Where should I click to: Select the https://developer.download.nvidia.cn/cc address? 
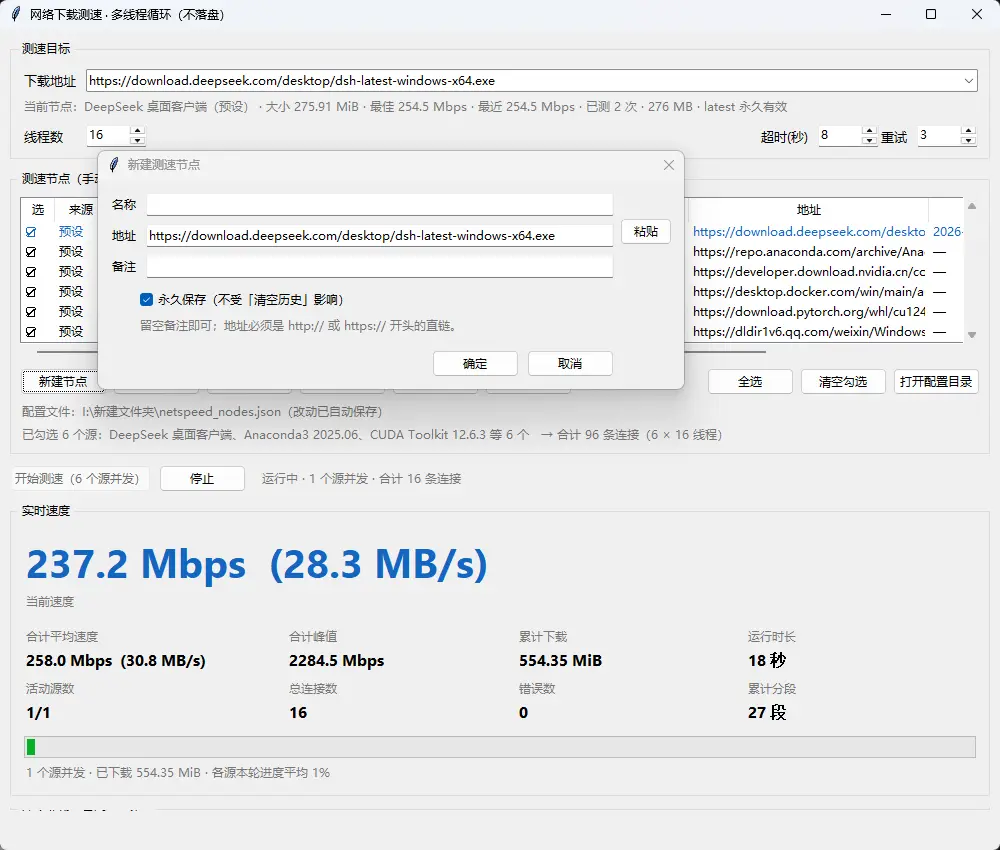tap(809, 272)
